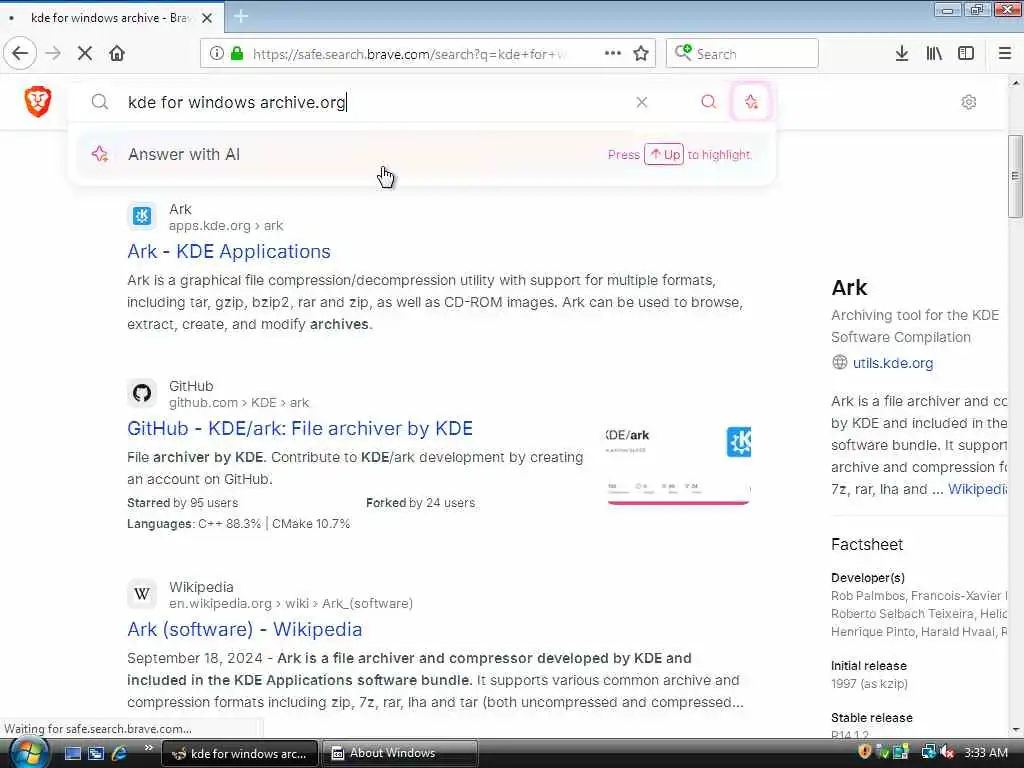Click the green padlock security icon

point(237,54)
